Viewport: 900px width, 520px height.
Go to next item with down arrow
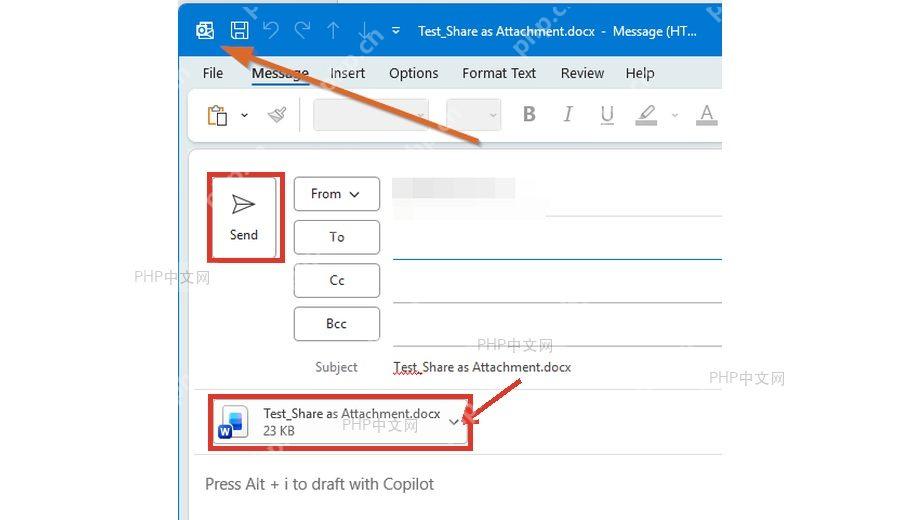tap(365, 30)
